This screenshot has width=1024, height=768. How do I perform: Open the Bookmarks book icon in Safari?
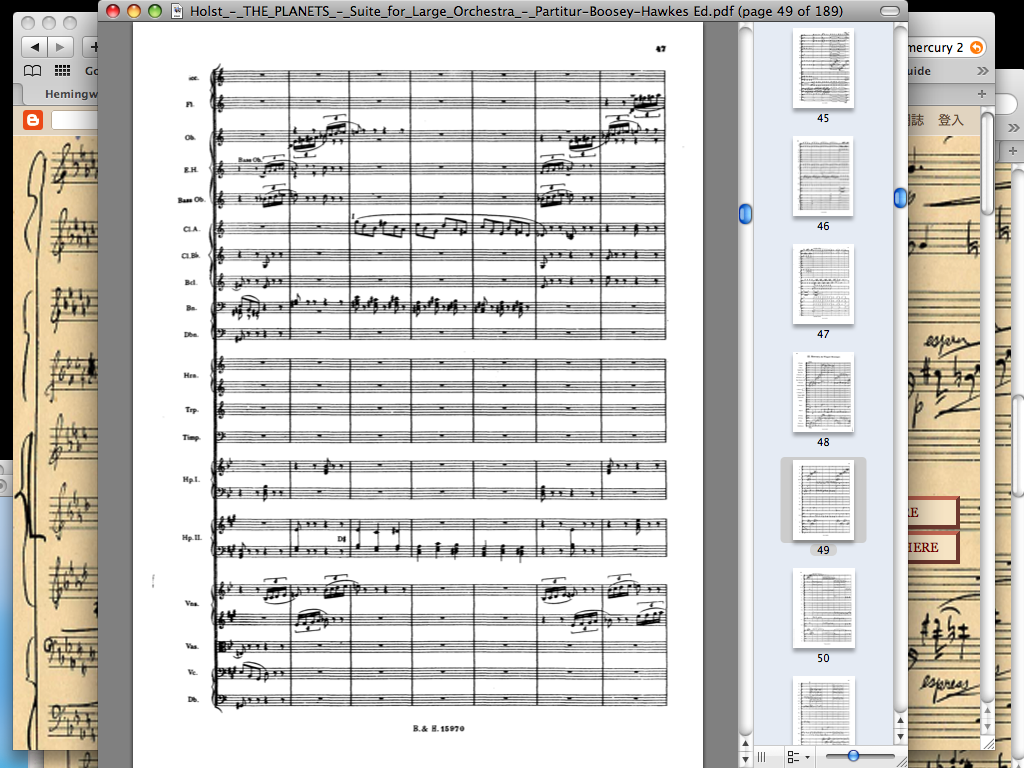(33, 71)
